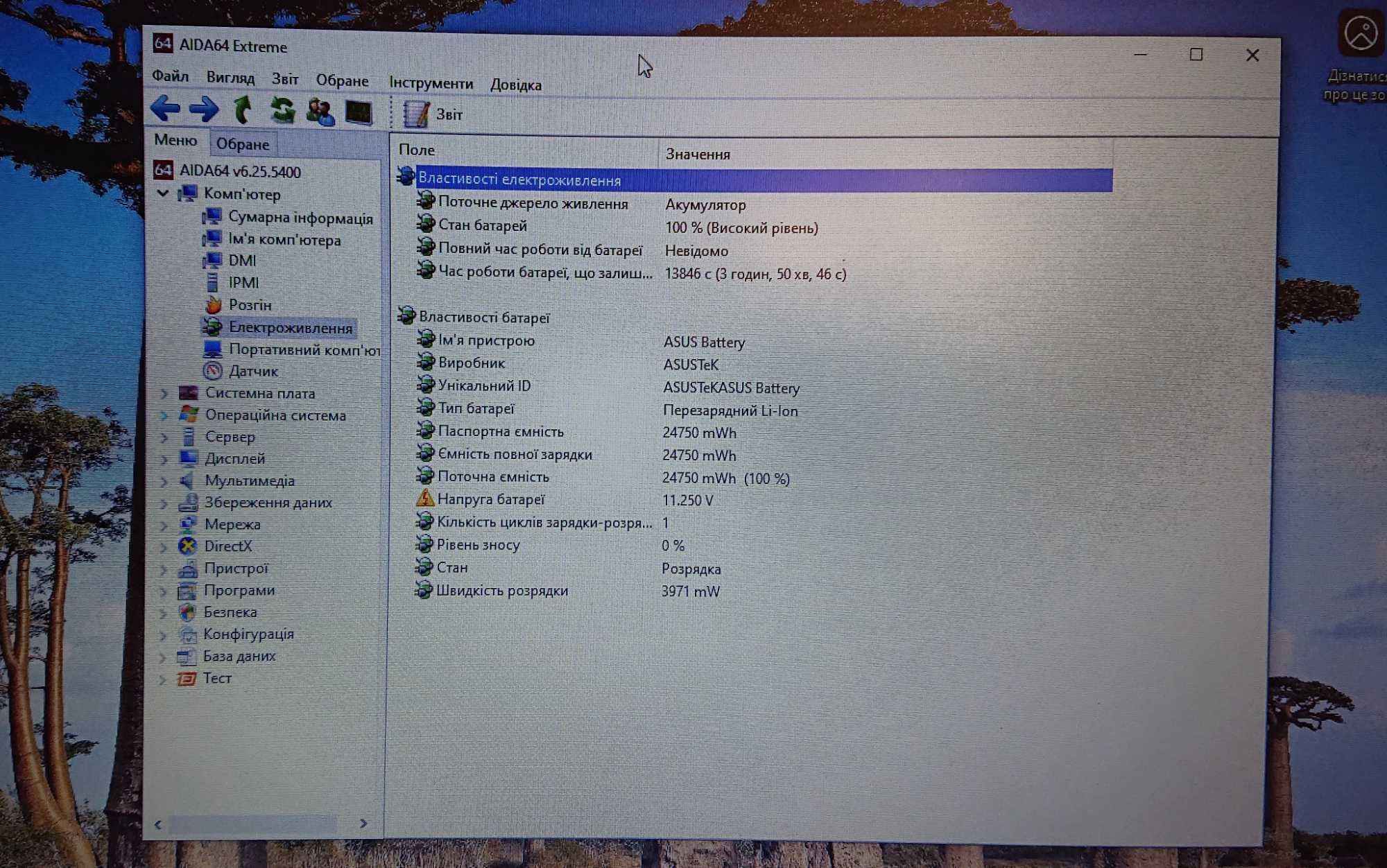Click the green up-level arrow icon
This screenshot has width=1387, height=868.
243,110
